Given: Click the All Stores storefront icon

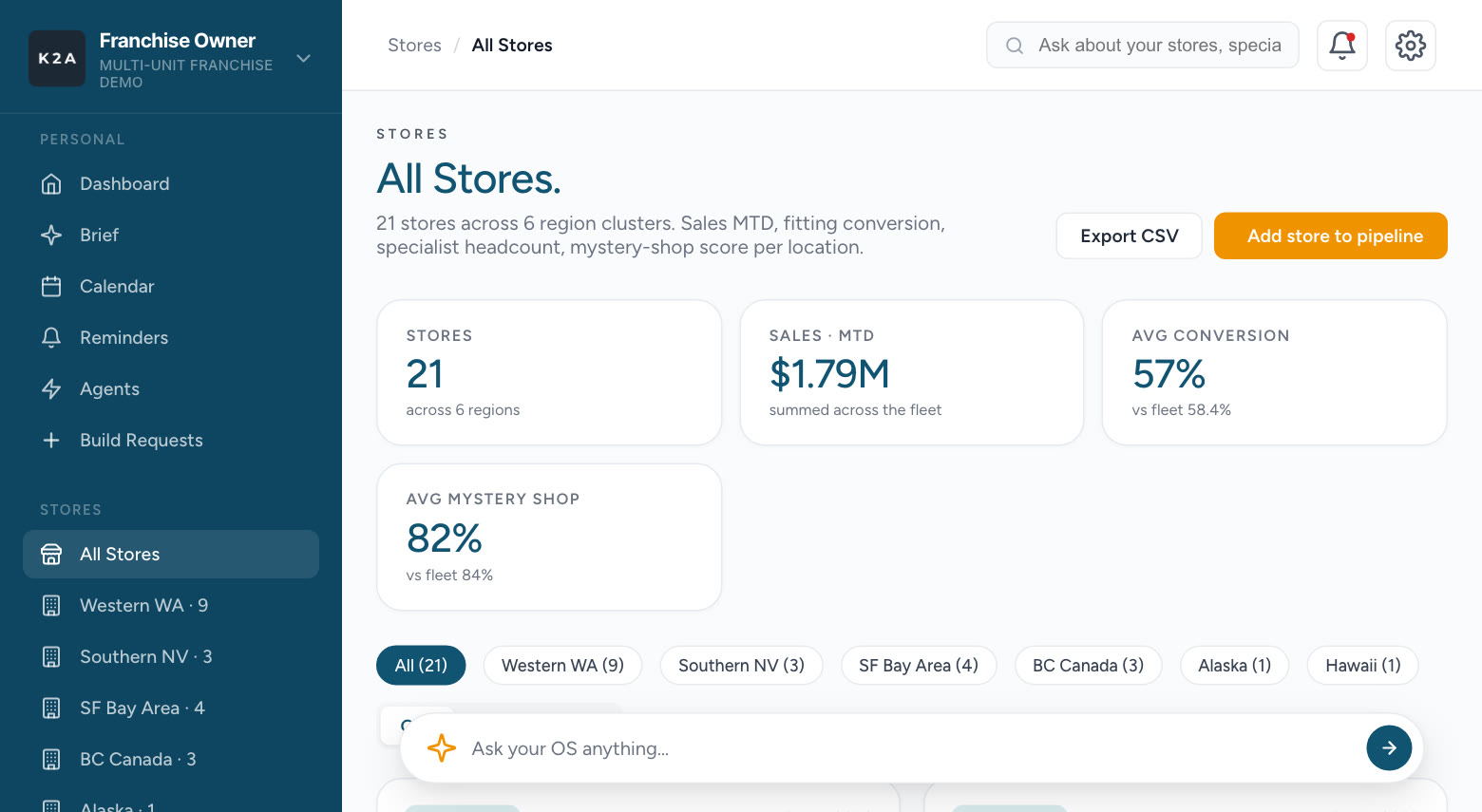Looking at the screenshot, I should point(51,555).
